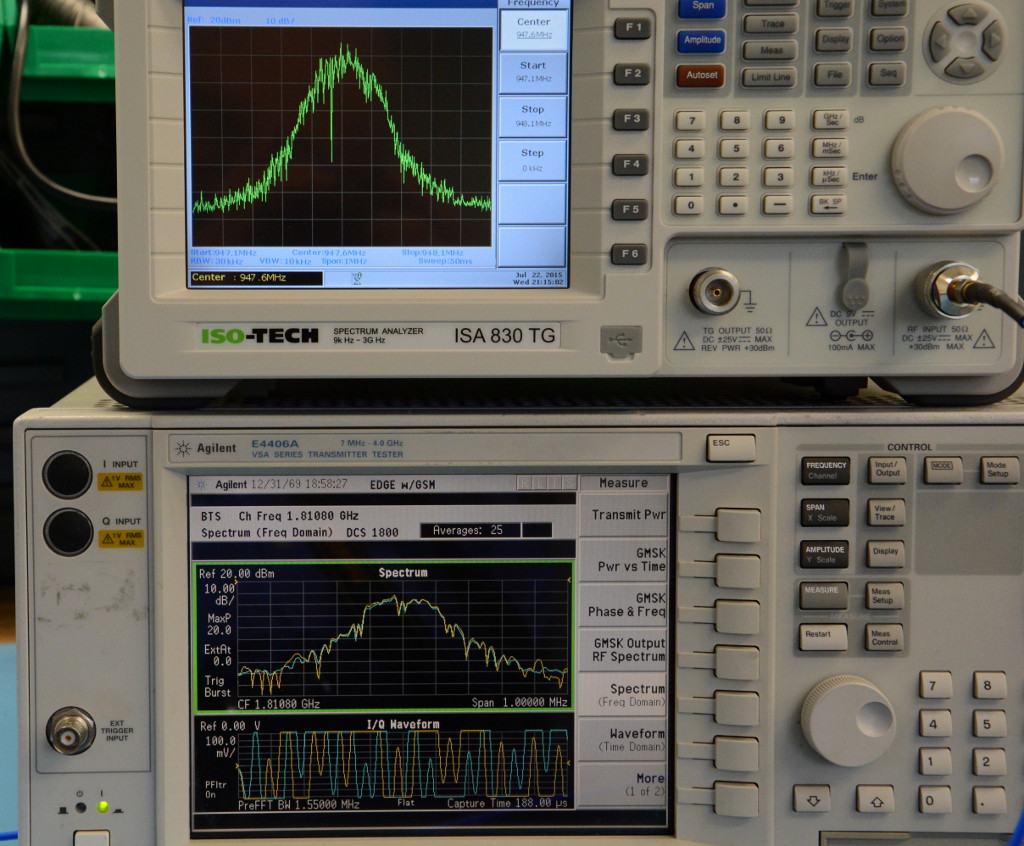Choose Waveform (Time Domain) measurement
This screenshot has height=846, width=1024.
click(624, 740)
